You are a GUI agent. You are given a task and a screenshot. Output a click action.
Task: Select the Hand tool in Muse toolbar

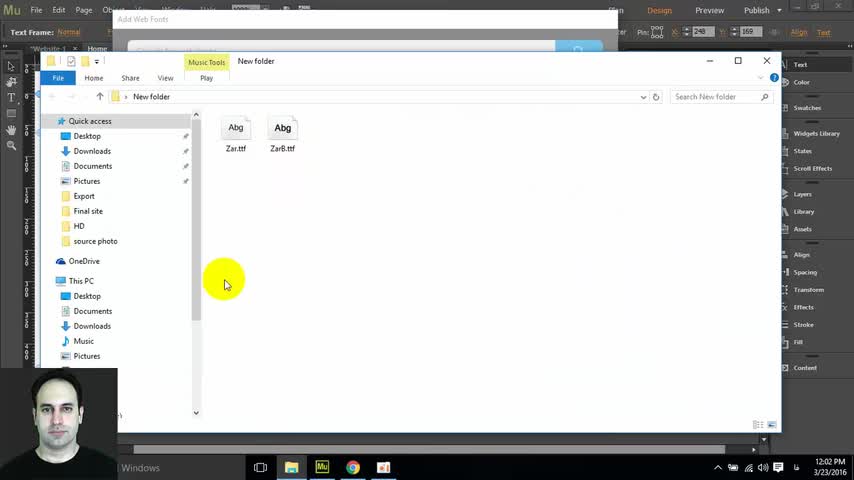(x=11, y=130)
